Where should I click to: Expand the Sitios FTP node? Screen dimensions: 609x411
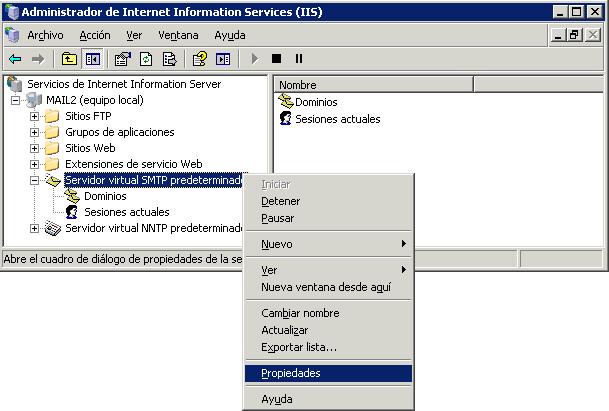pos(34,117)
